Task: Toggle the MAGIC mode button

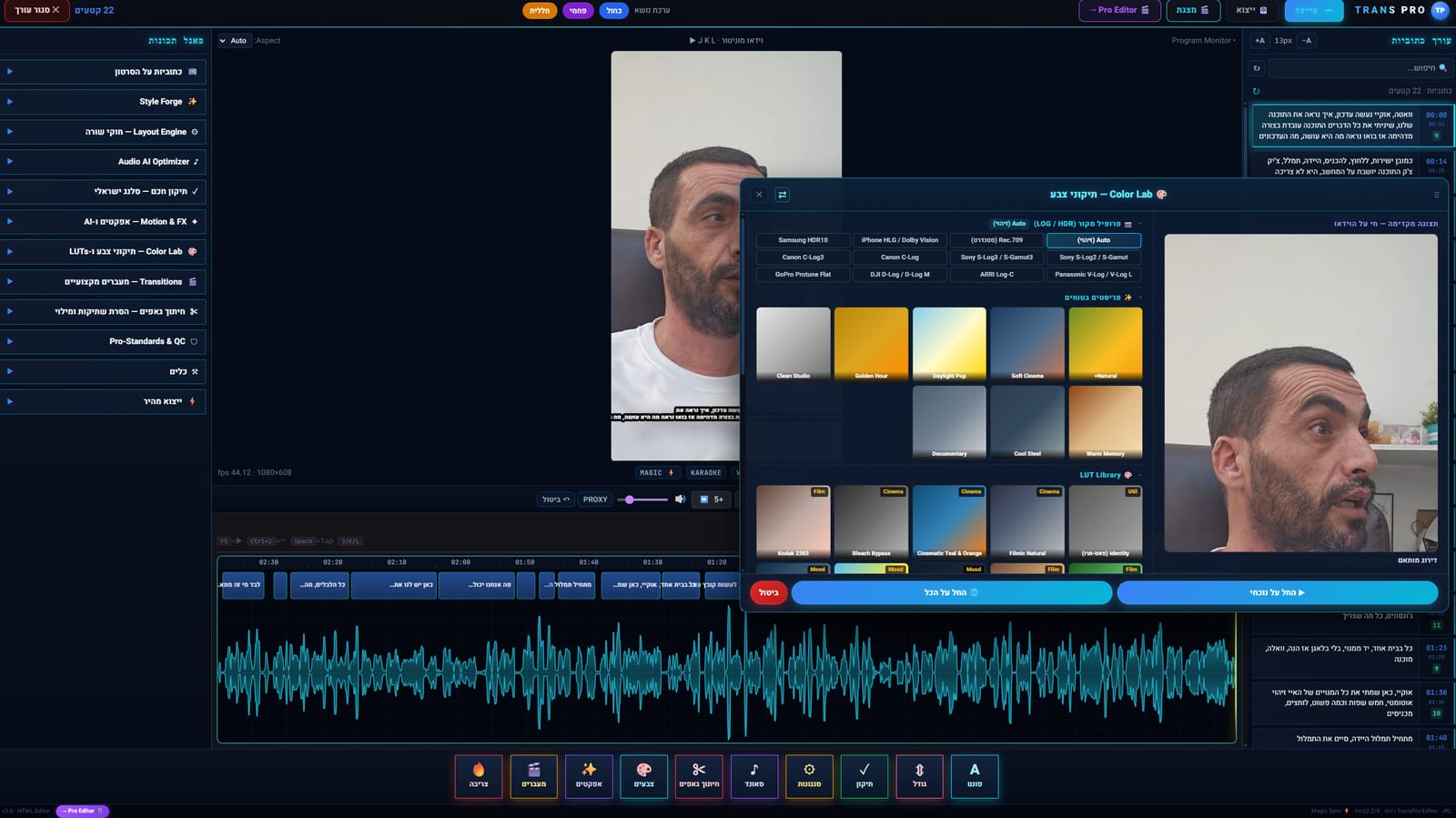Action: (656, 473)
